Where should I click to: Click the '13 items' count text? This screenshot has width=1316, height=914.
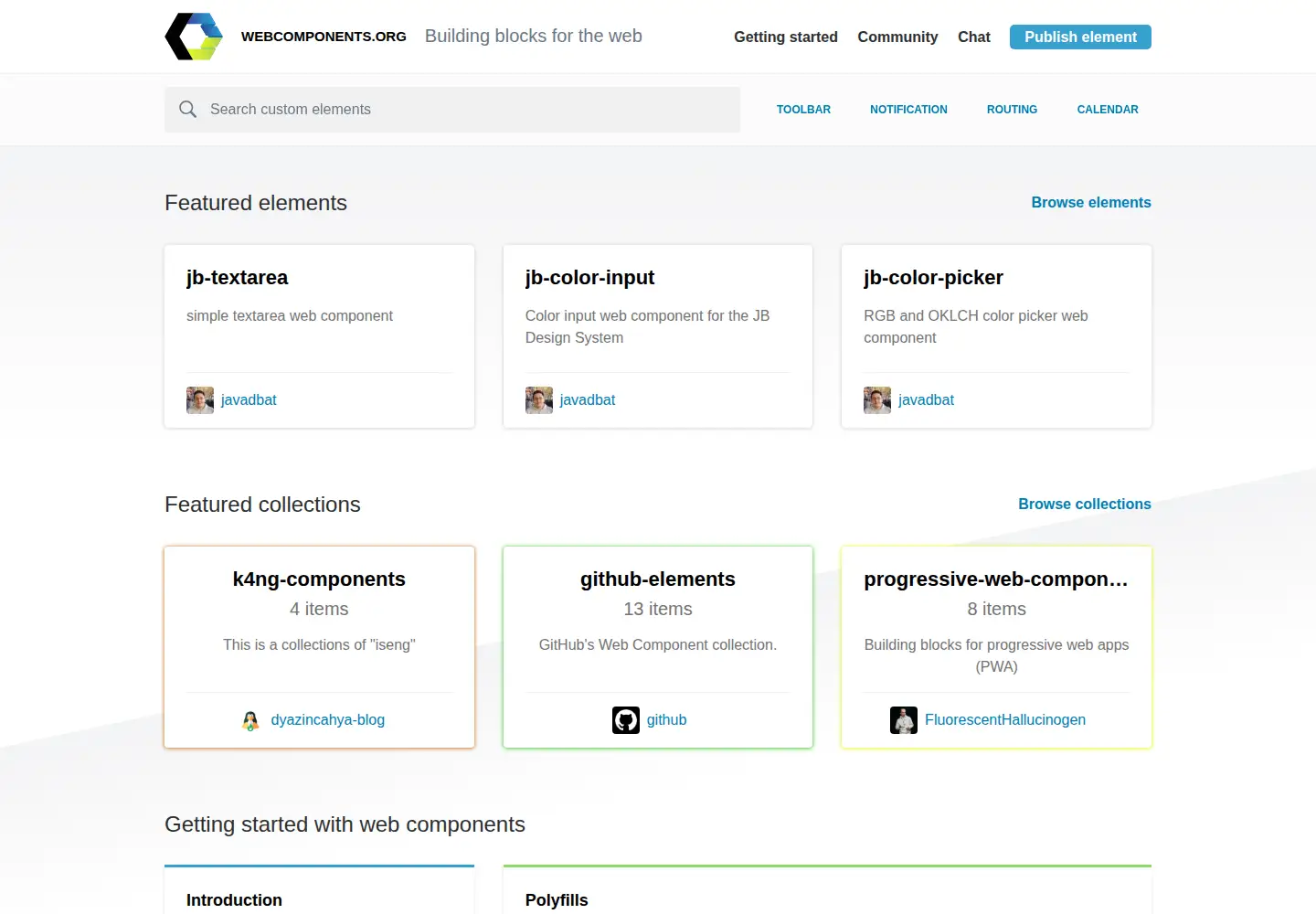click(x=658, y=610)
